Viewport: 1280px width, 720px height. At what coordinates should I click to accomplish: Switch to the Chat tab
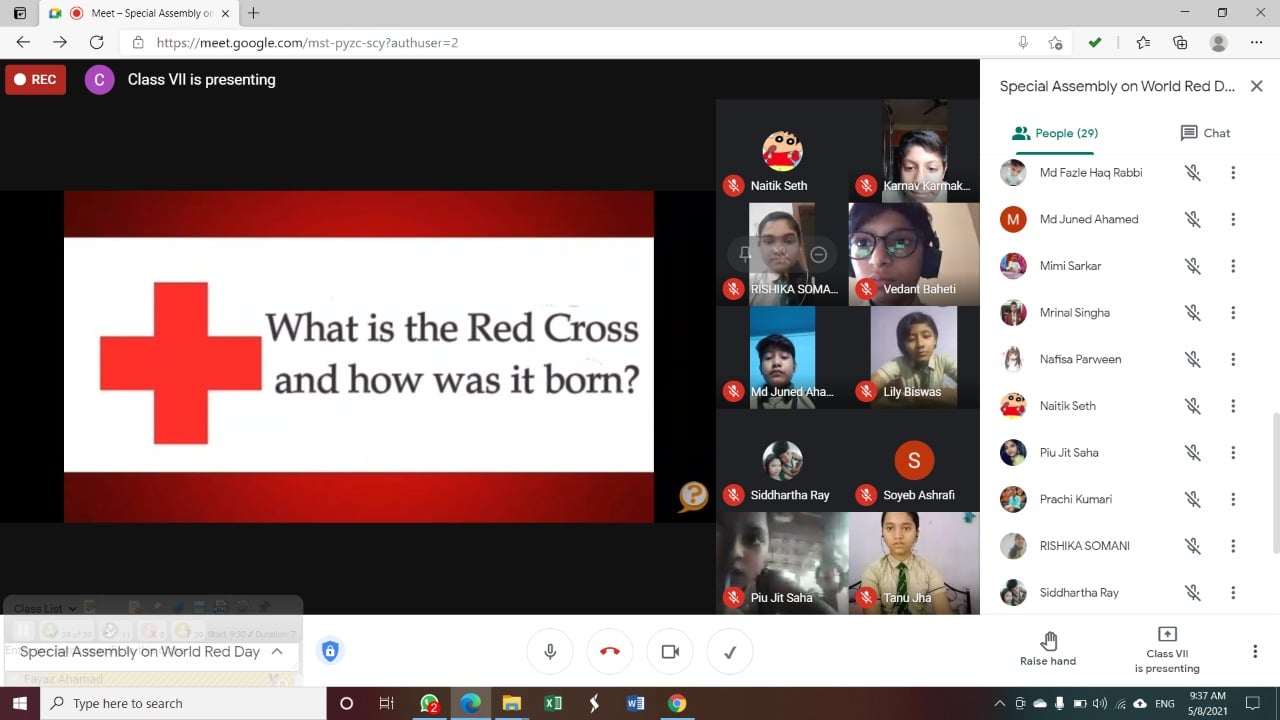tap(1205, 133)
